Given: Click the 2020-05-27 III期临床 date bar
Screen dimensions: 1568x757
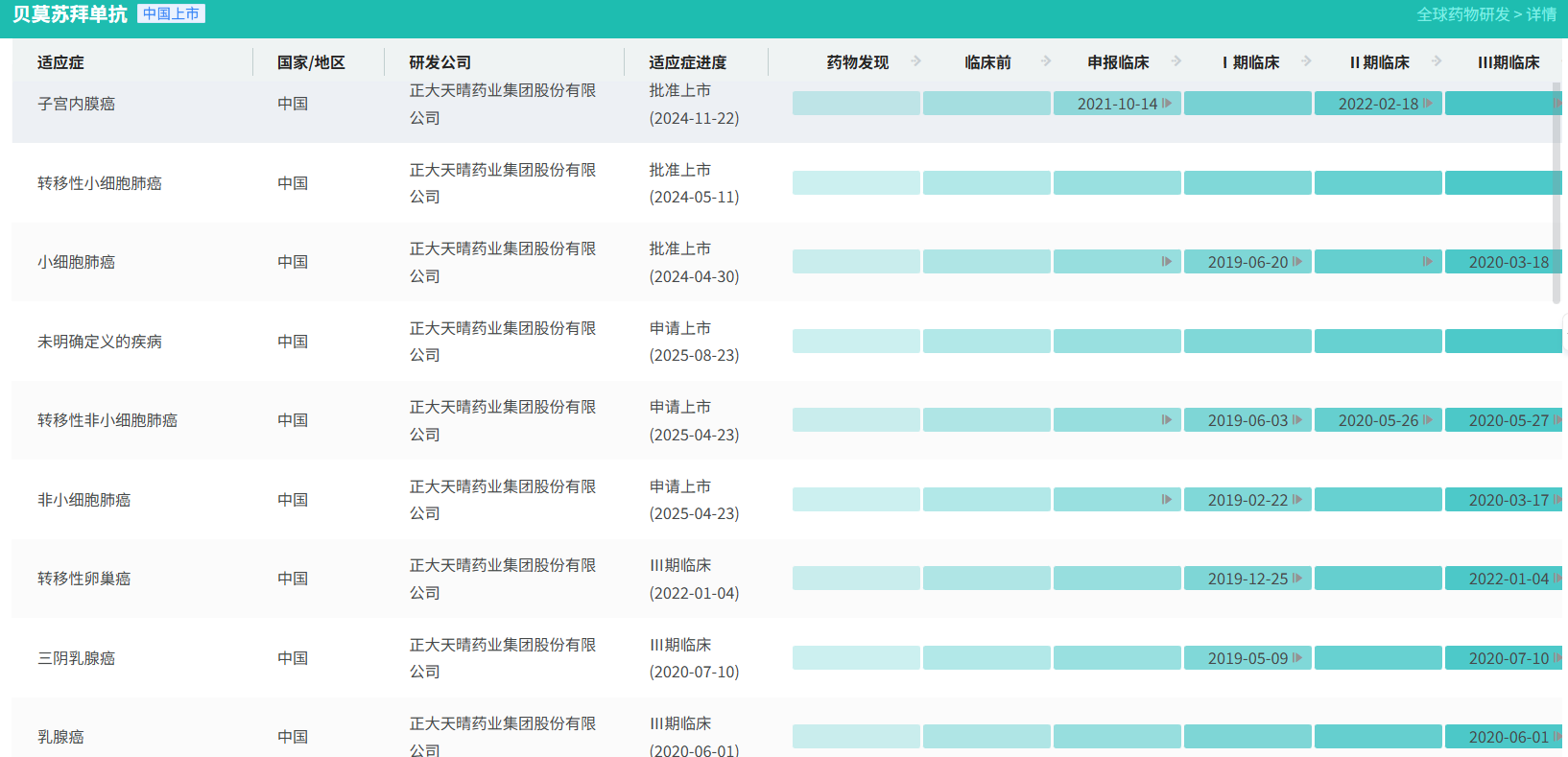Looking at the screenshot, I should pos(1504,420).
